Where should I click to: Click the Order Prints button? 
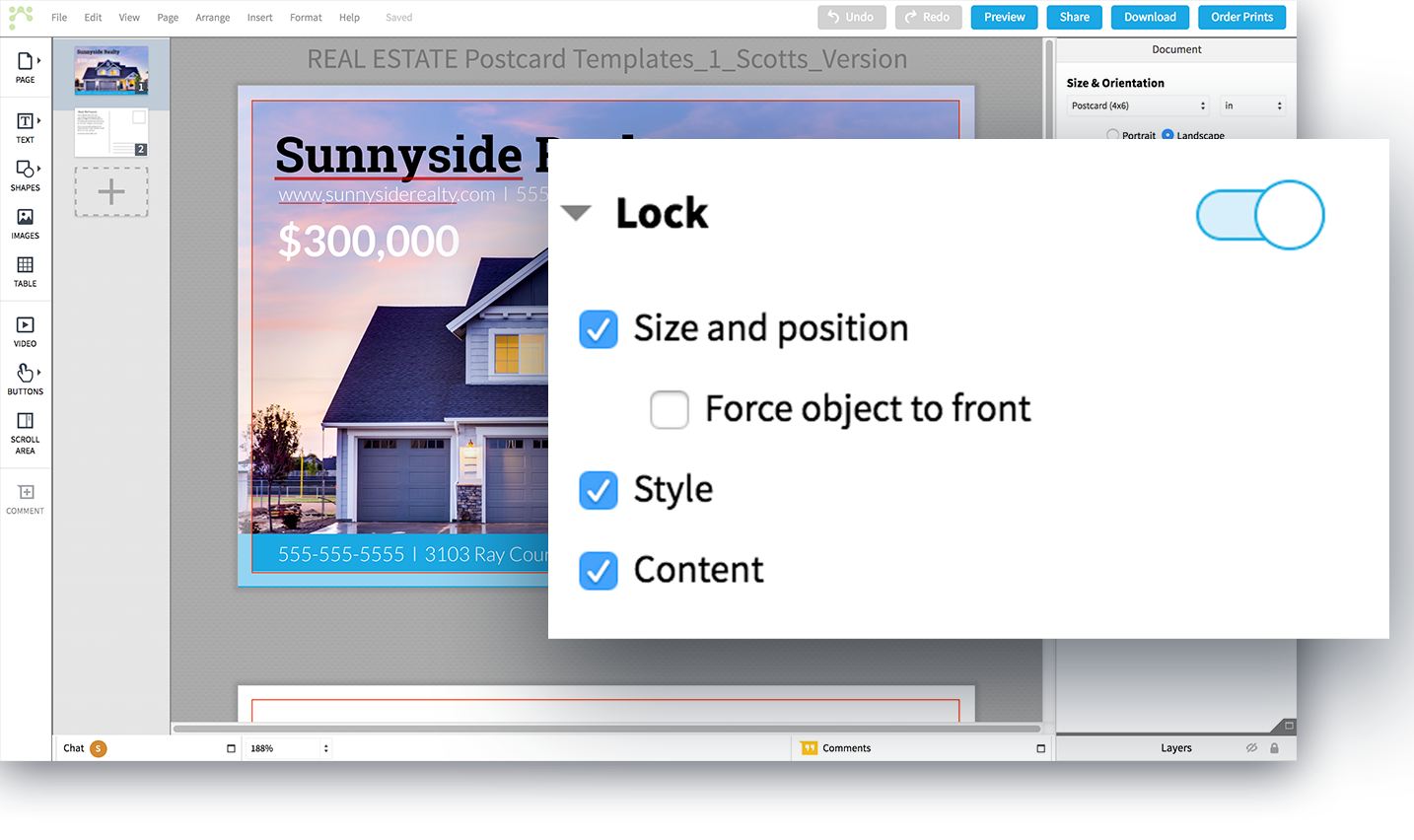(x=1241, y=17)
